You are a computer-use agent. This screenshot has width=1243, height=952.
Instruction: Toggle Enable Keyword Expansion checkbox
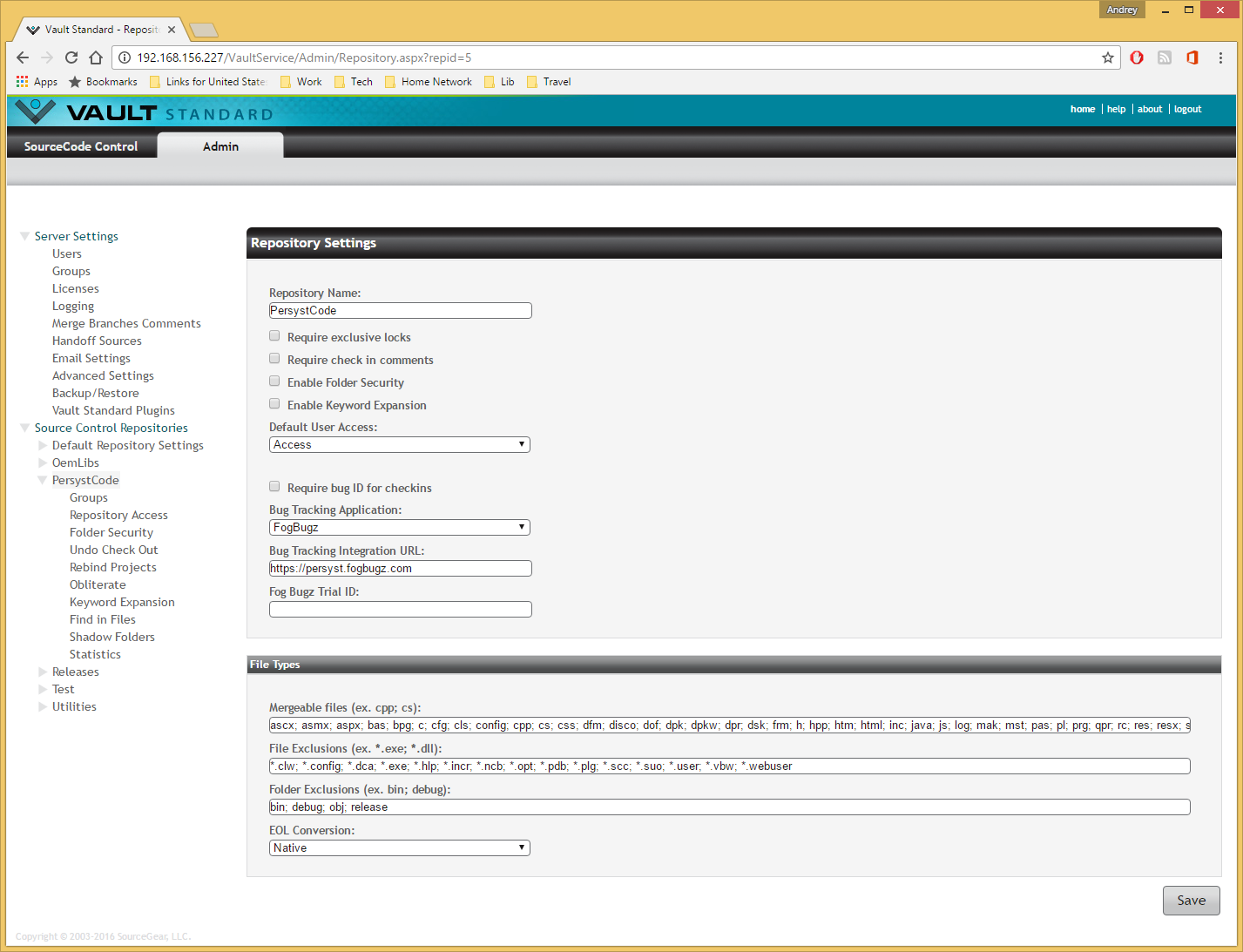pyautogui.click(x=274, y=404)
